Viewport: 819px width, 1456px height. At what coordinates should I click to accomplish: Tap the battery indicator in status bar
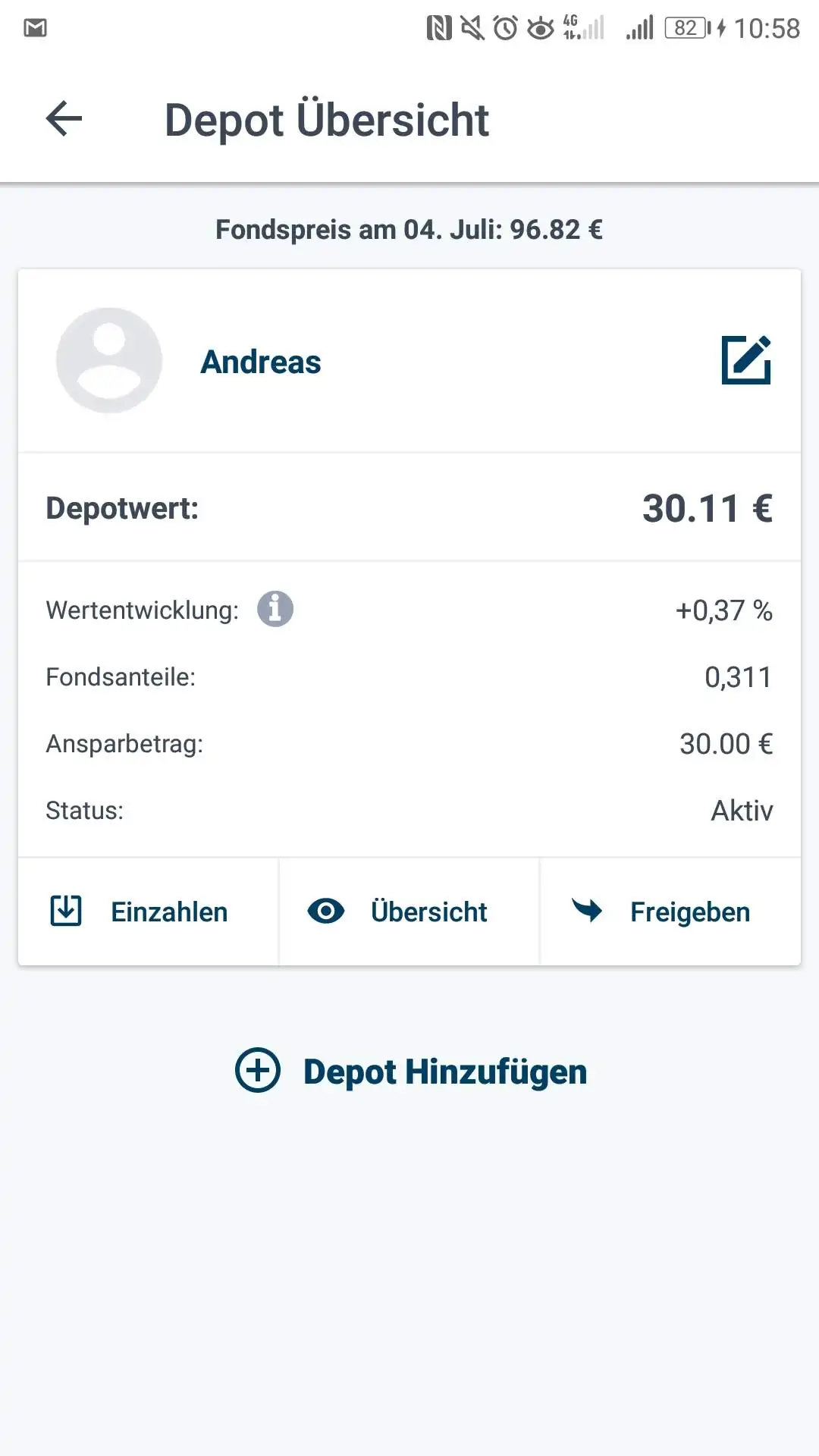(688, 28)
